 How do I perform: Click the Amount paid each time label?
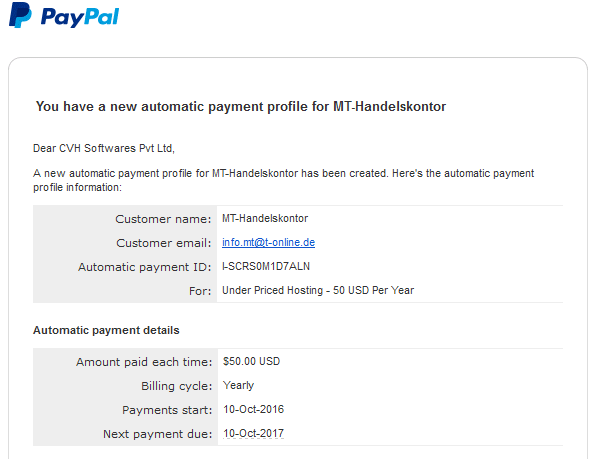144,362
